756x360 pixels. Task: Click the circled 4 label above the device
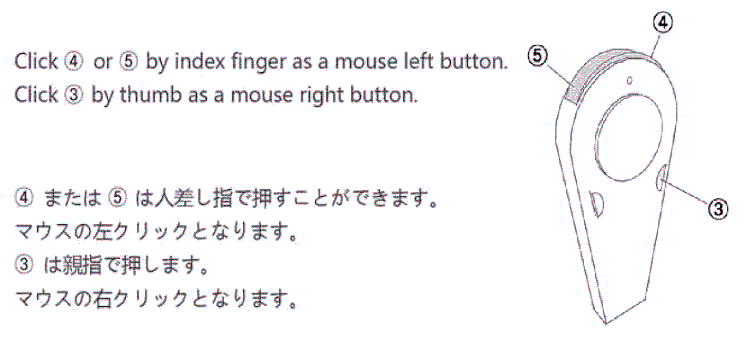pyautogui.click(x=662, y=23)
